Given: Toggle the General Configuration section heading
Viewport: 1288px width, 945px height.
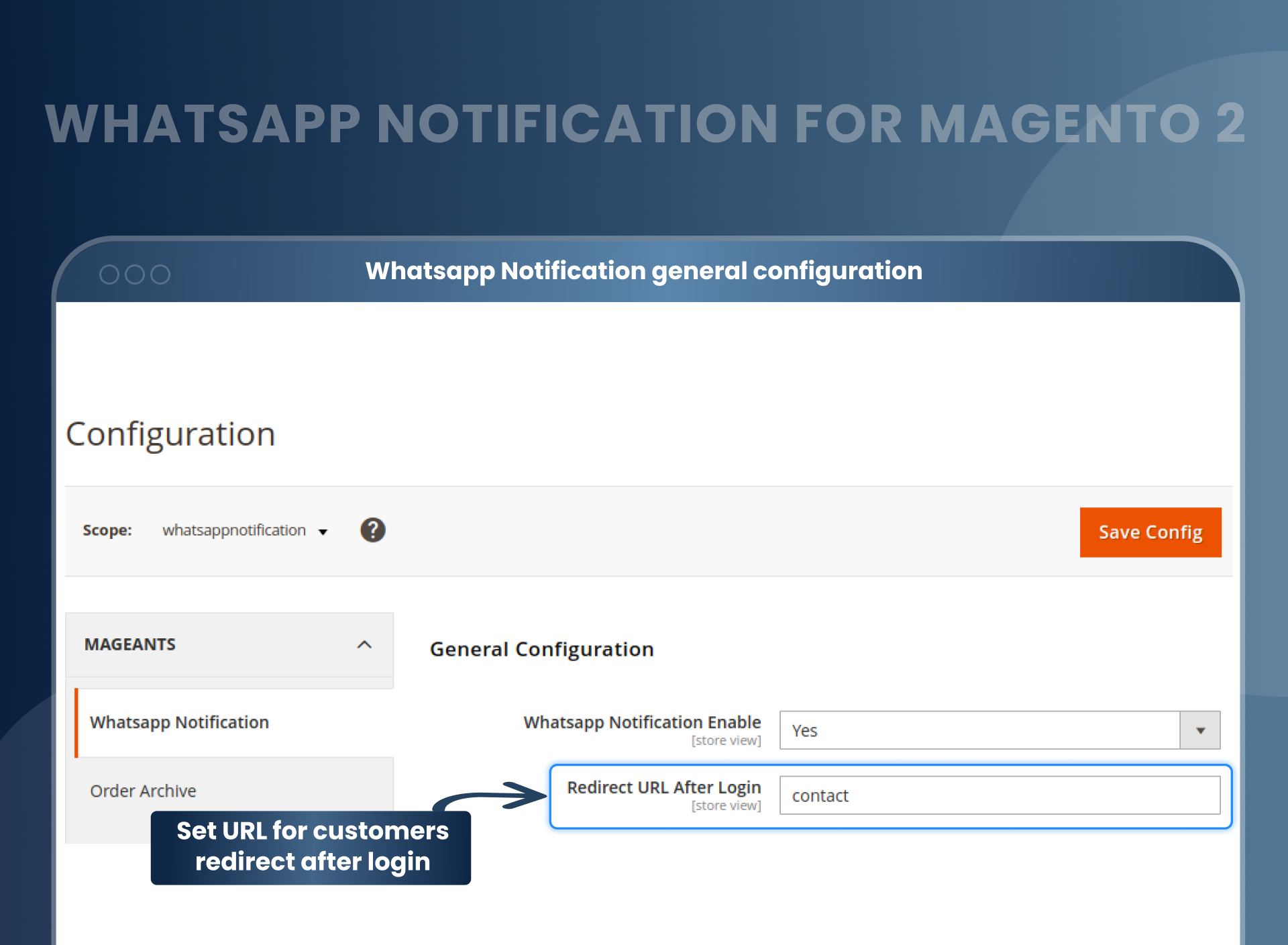Looking at the screenshot, I should 541,650.
